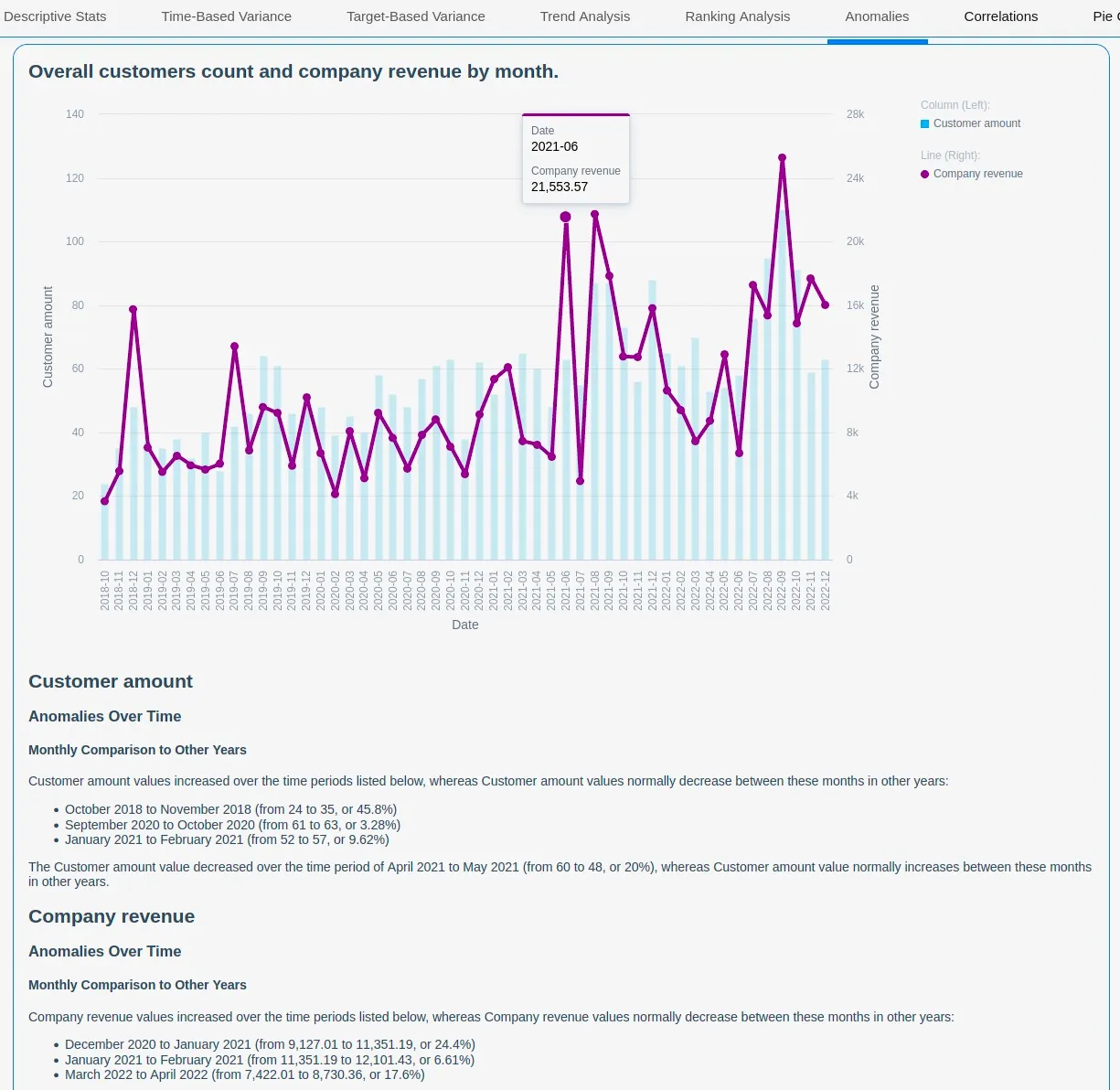Select the Target-Based Variance tab

click(415, 16)
